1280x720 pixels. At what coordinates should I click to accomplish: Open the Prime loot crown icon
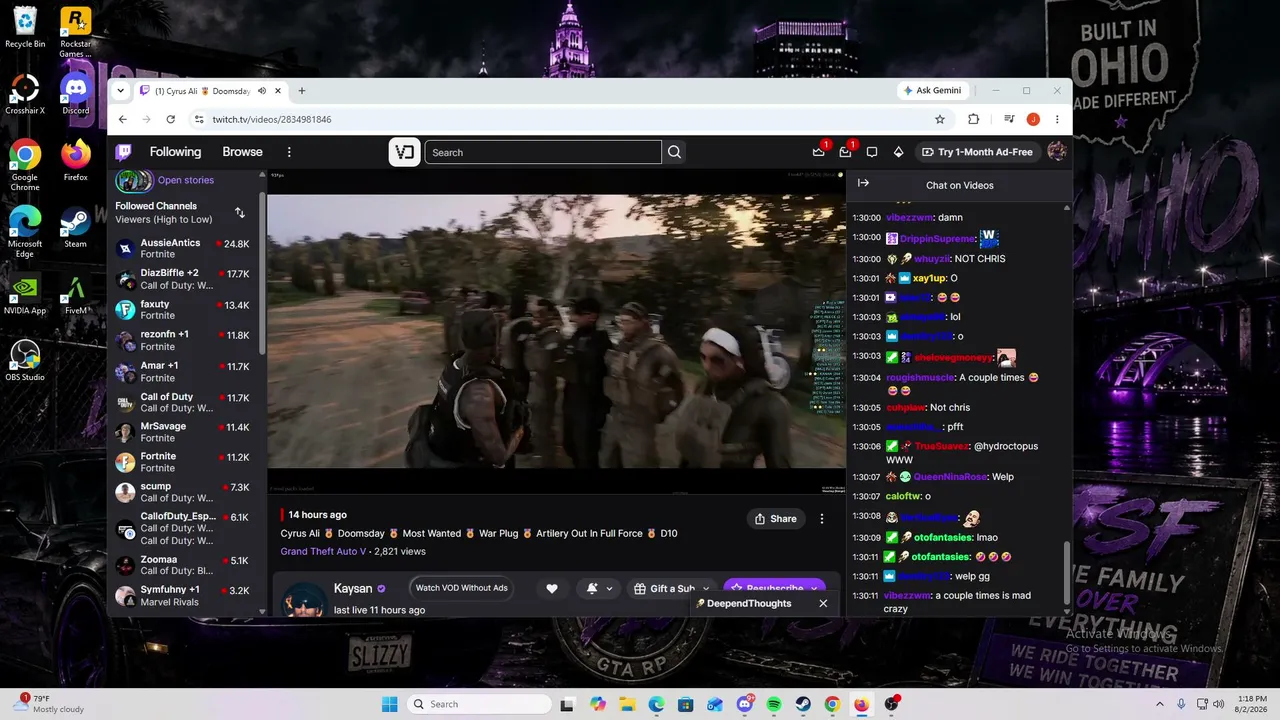click(819, 152)
